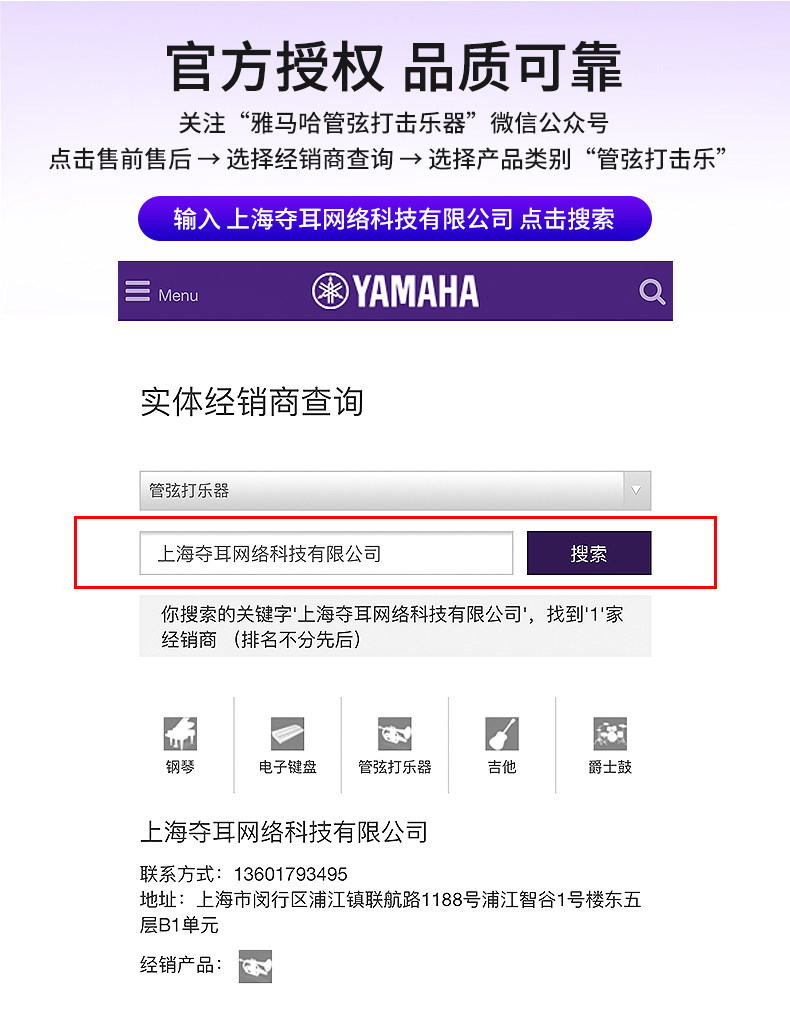Click the dealer address text line
This screenshot has height=1016, width=790.
(x=391, y=912)
